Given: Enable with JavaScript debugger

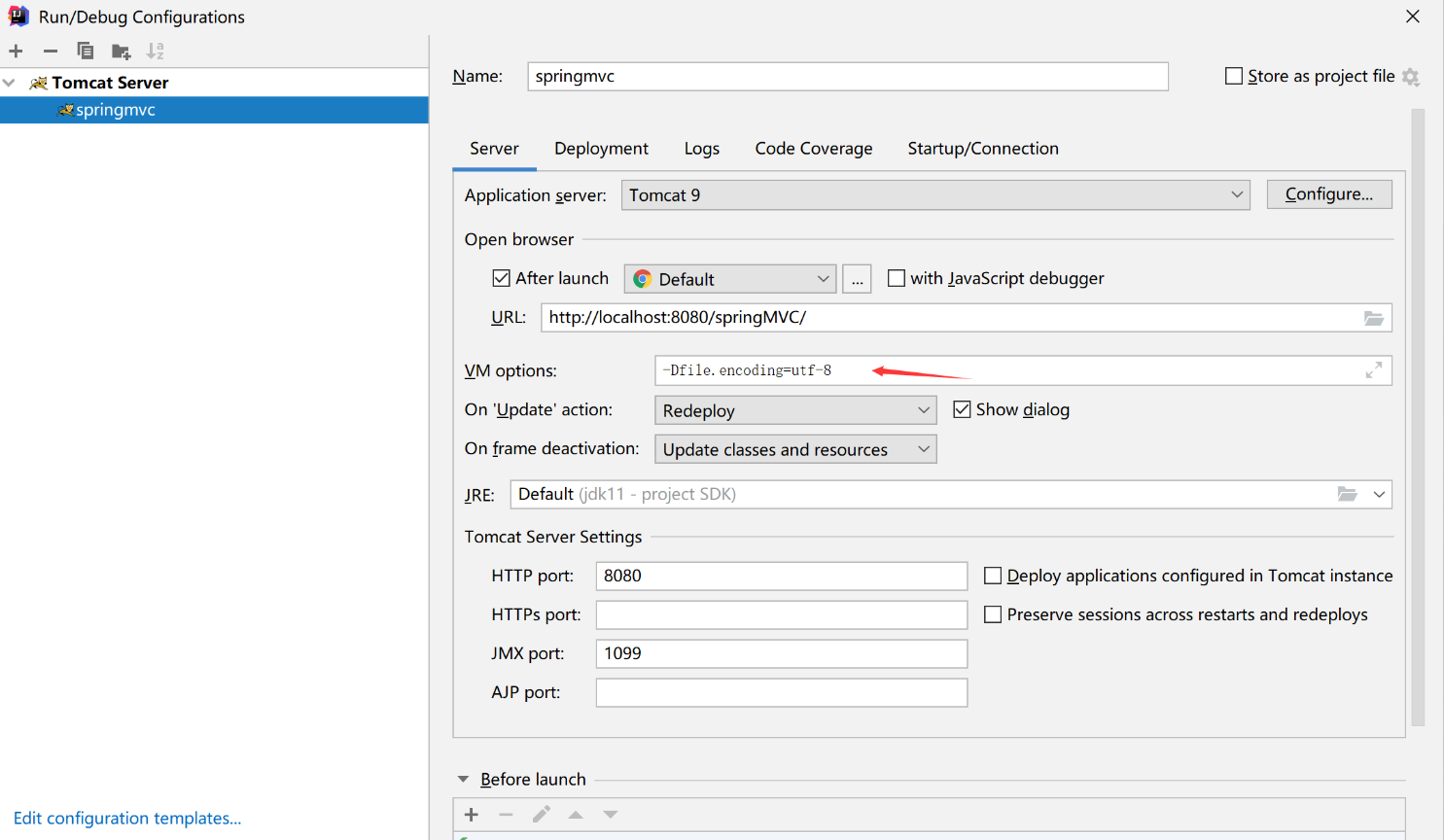Looking at the screenshot, I should coord(897,278).
